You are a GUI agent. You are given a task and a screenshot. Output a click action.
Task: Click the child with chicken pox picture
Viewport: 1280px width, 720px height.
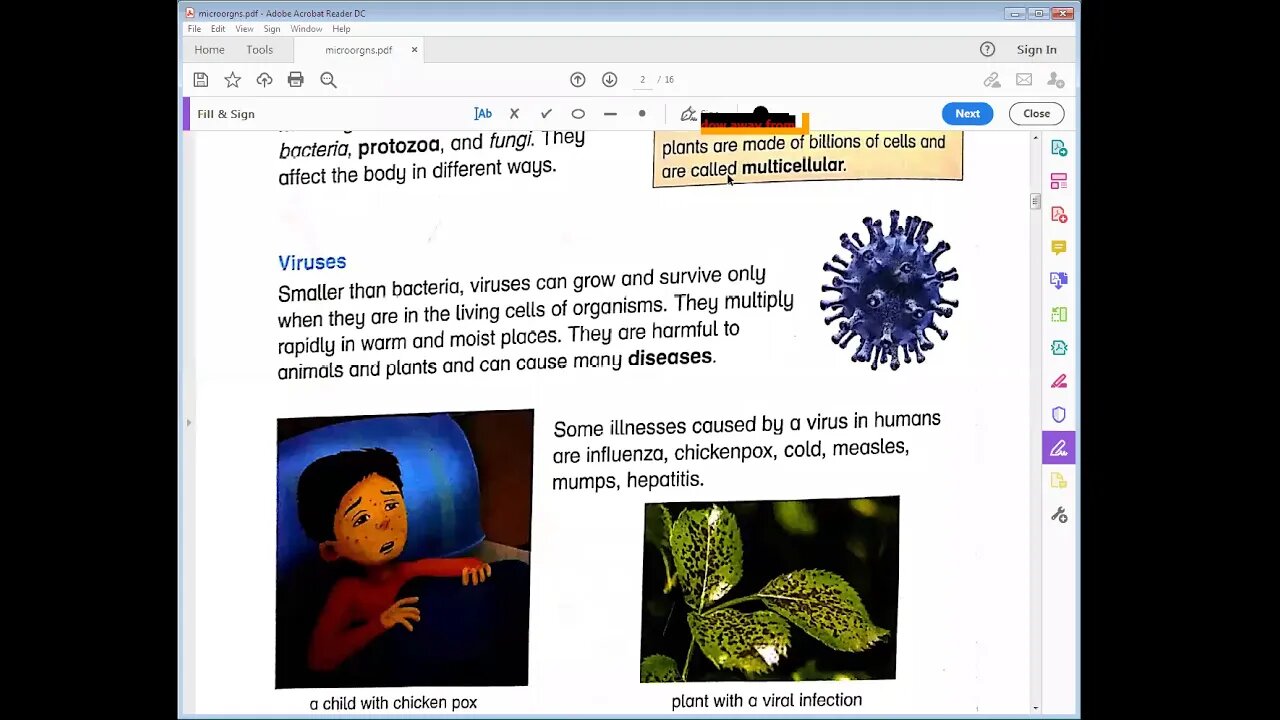(x=404, y=549)
